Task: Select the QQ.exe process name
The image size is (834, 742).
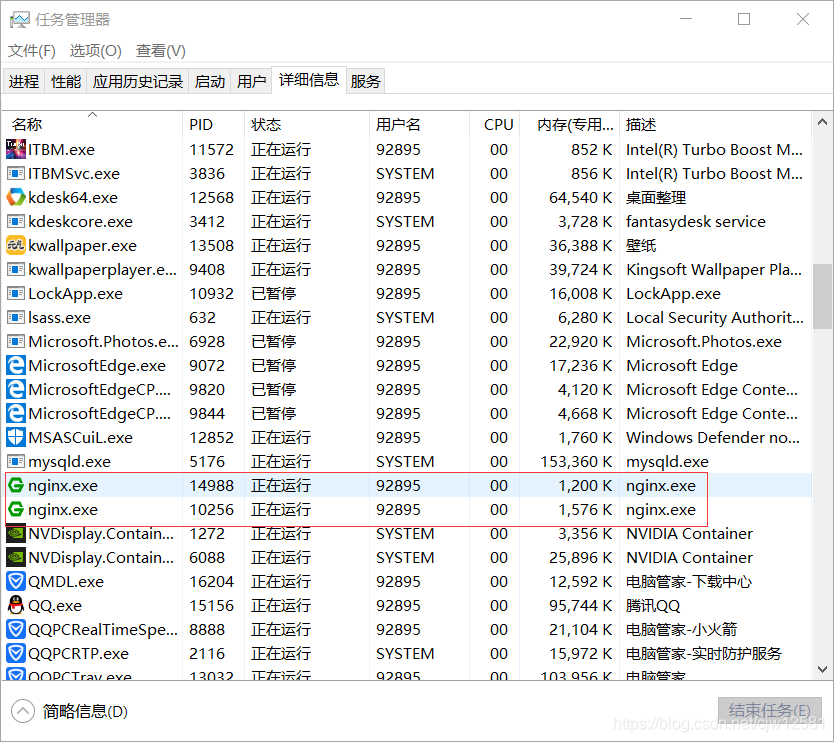Action: coord(55,605)
